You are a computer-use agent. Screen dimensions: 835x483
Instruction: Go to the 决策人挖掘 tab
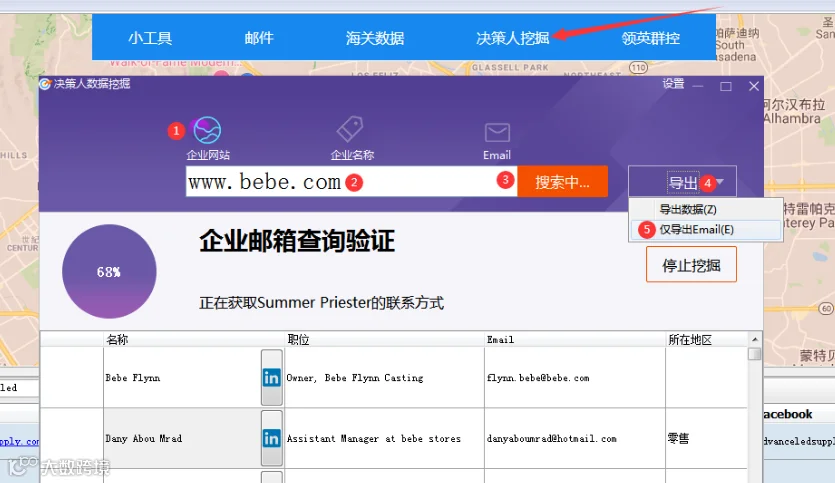(512, 38)
